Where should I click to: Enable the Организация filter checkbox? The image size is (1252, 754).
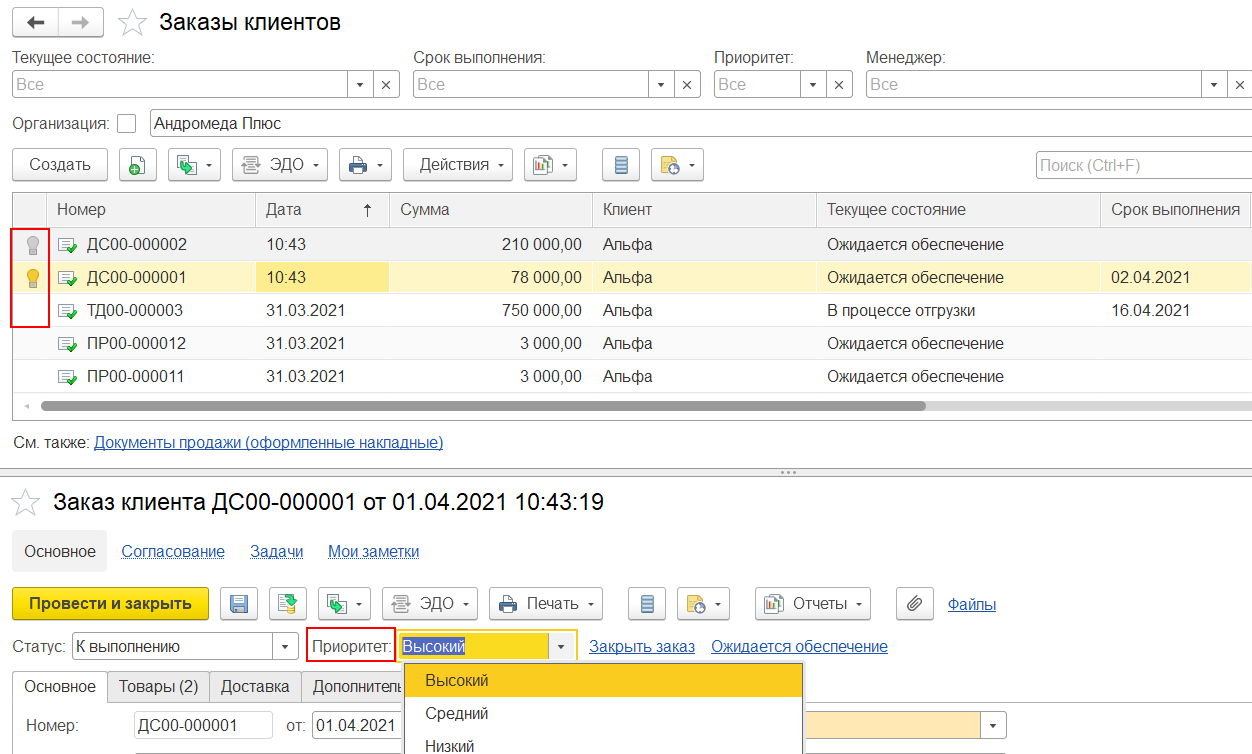click(126, 124)
